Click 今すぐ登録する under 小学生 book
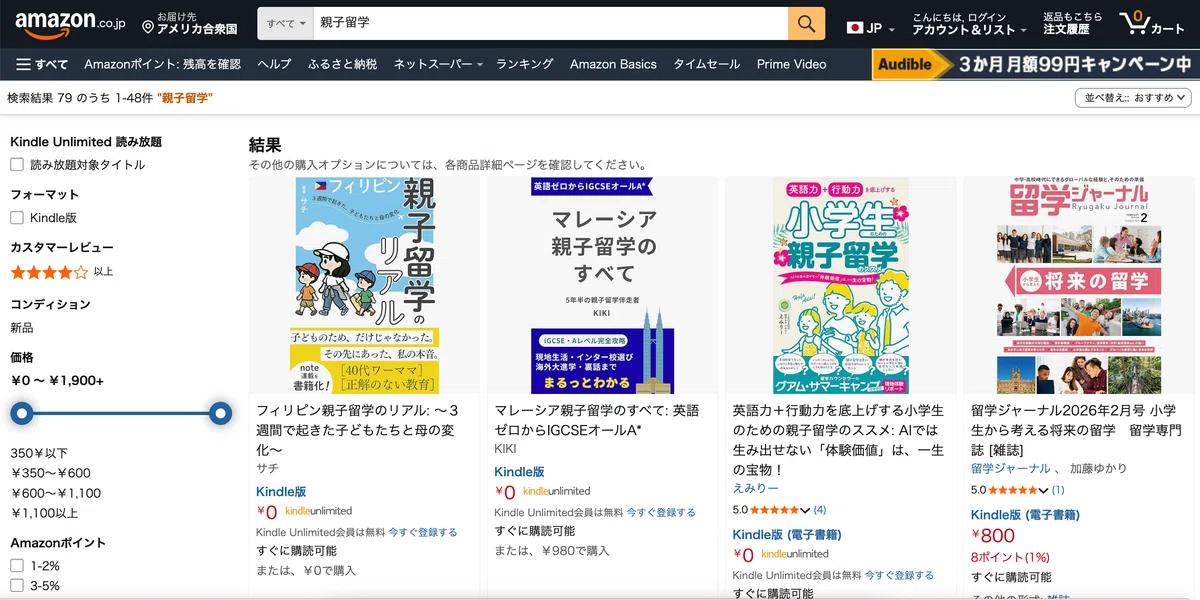Viewport: 1200px width, 600px height. tap(899, 575)
